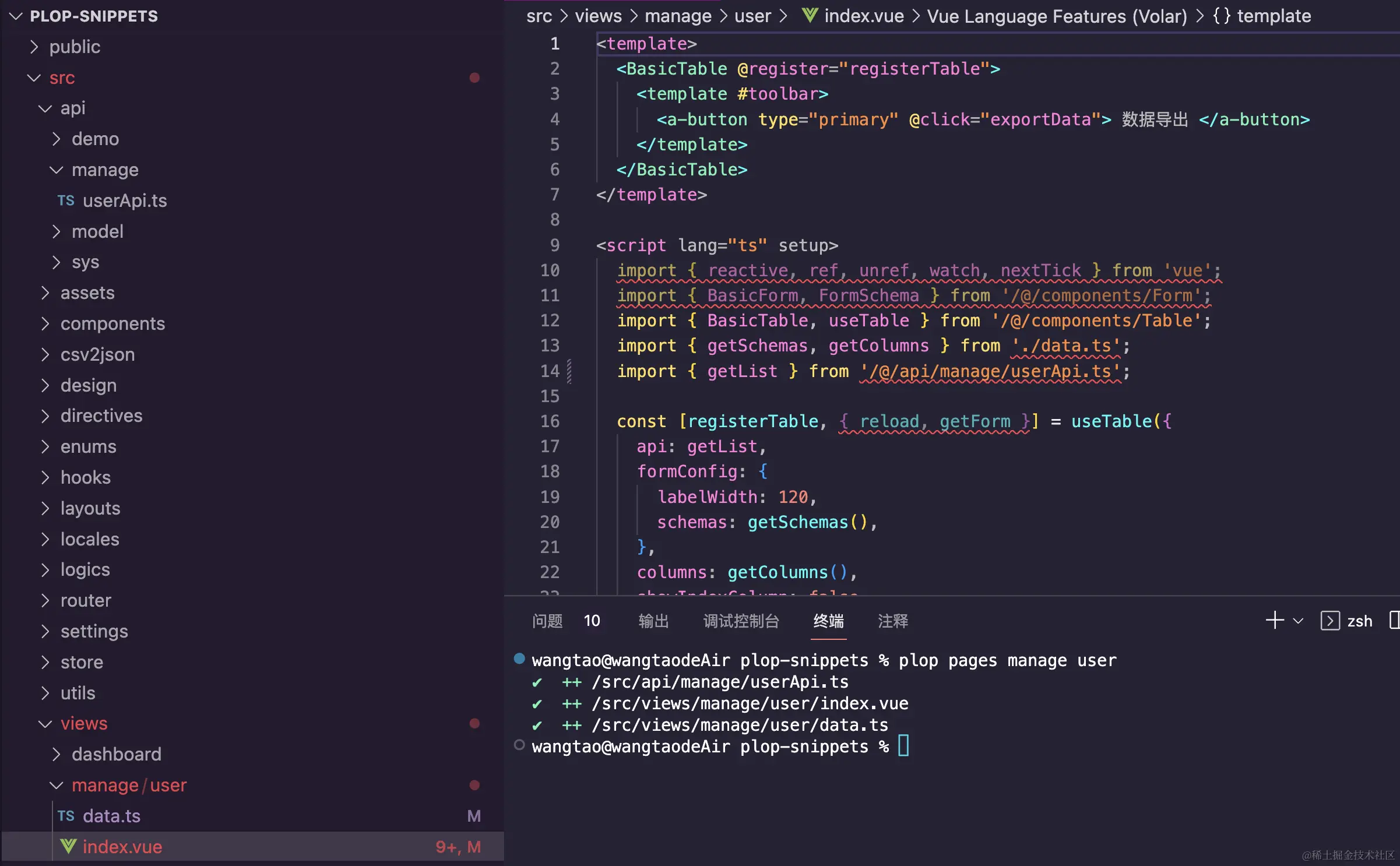Click the zsh terminal shell icon
The image size is (1400, 866).
(1329, 621)
